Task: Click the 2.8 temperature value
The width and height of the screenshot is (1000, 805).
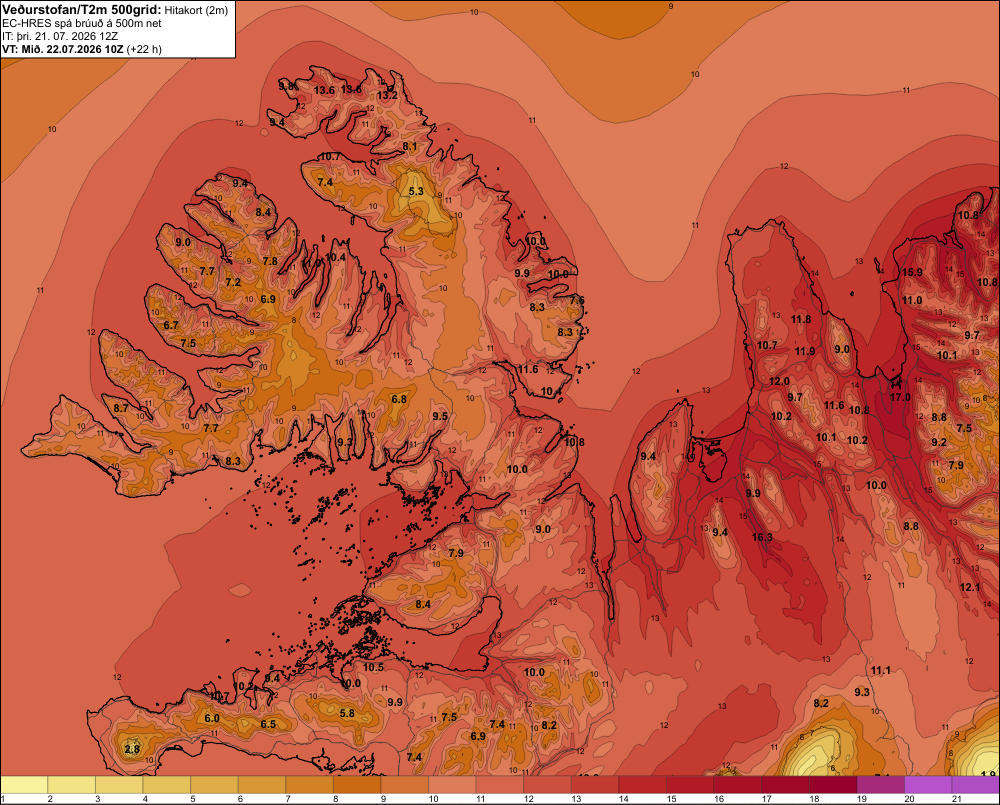Action: (x=132, y=750)
